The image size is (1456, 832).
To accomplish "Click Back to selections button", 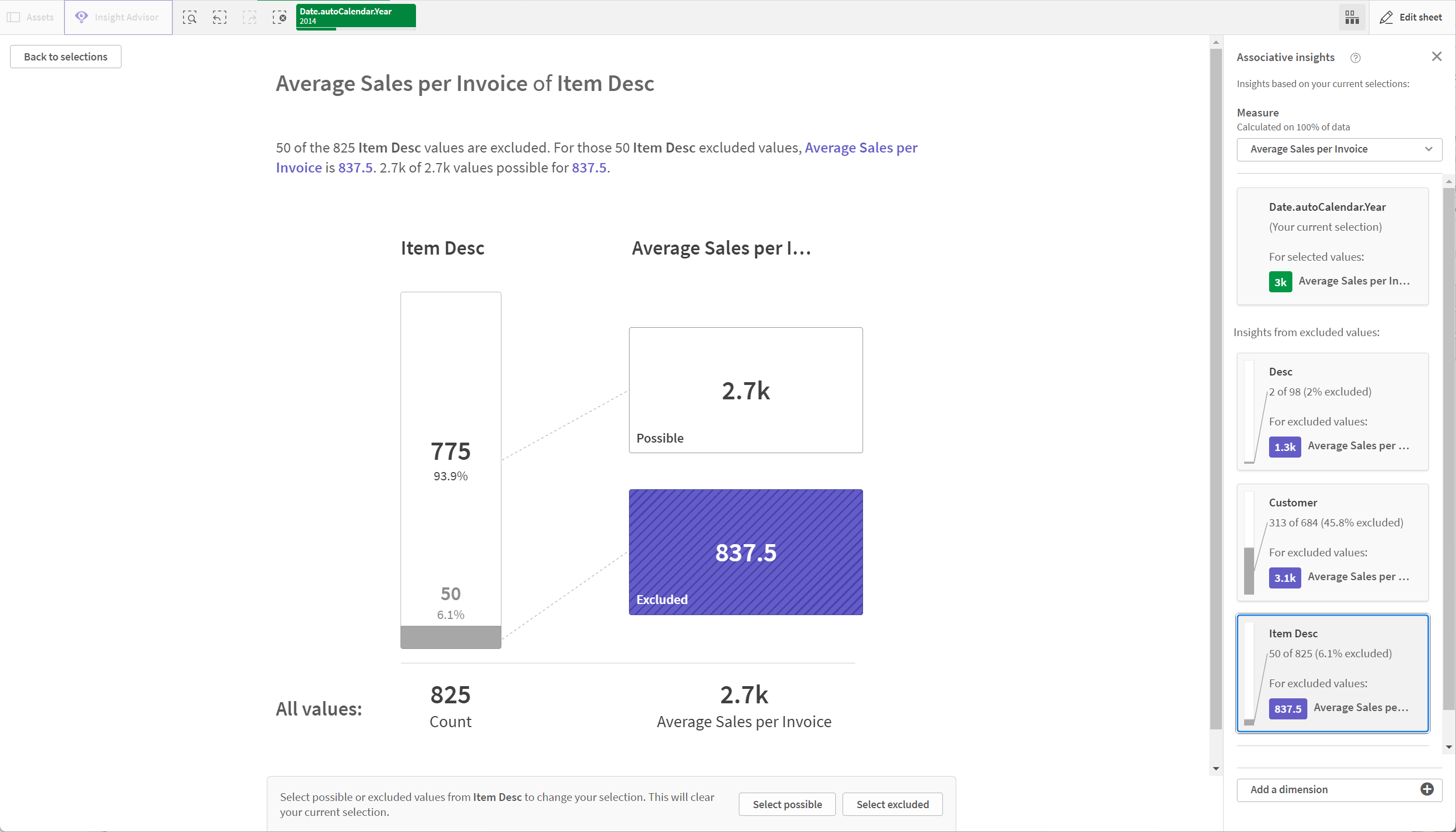I will (65, 56).
